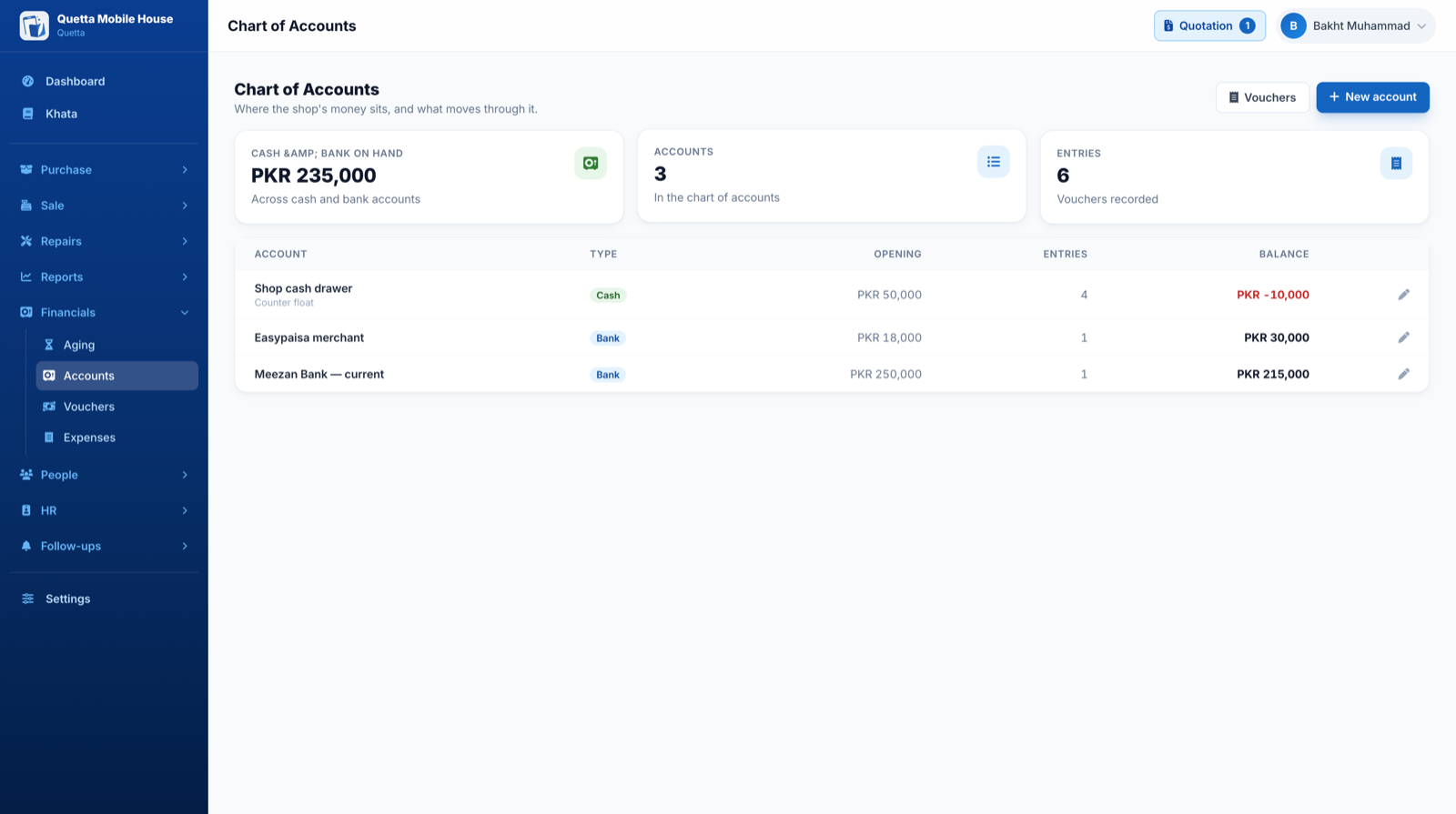Click the Shop cash drawer account name
The height and width of the screenshot is (814, 1456).
tap(303, 288)
